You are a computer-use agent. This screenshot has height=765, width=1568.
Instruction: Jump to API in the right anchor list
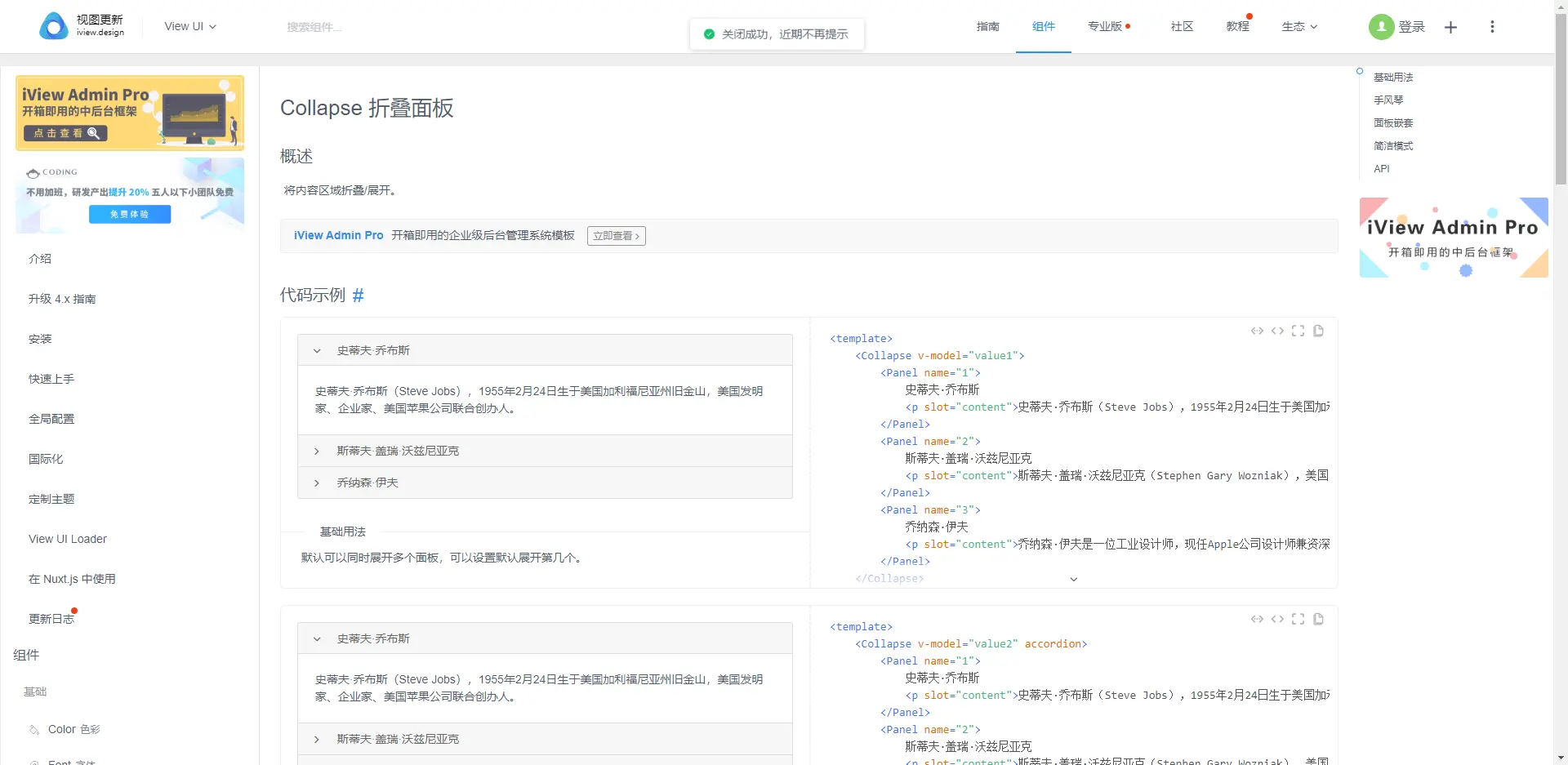(1382, 169)
